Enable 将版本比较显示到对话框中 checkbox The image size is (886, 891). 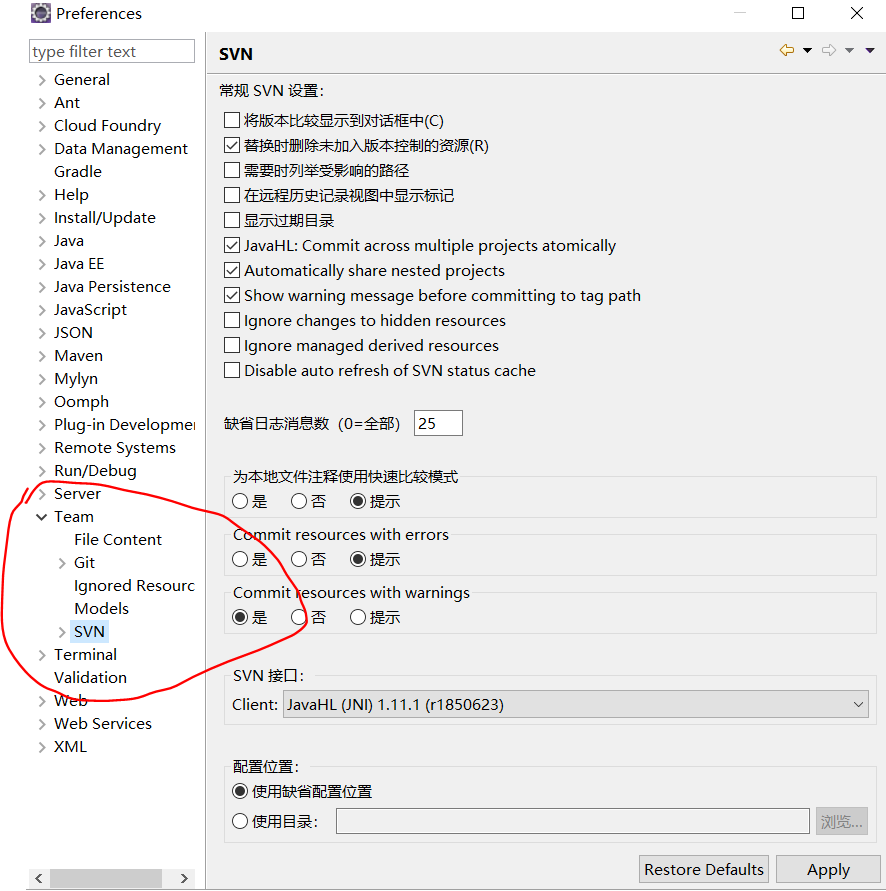232,120
